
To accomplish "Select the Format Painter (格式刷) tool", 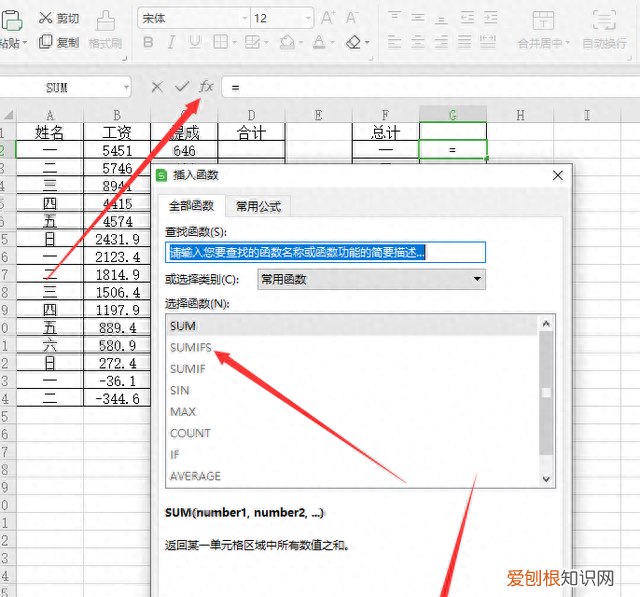I will [105, 31].
